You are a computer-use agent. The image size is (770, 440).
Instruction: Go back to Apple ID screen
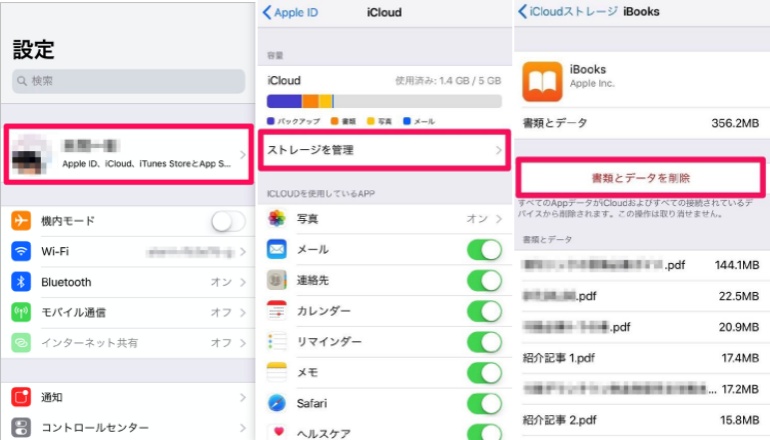tap(290, 12)
